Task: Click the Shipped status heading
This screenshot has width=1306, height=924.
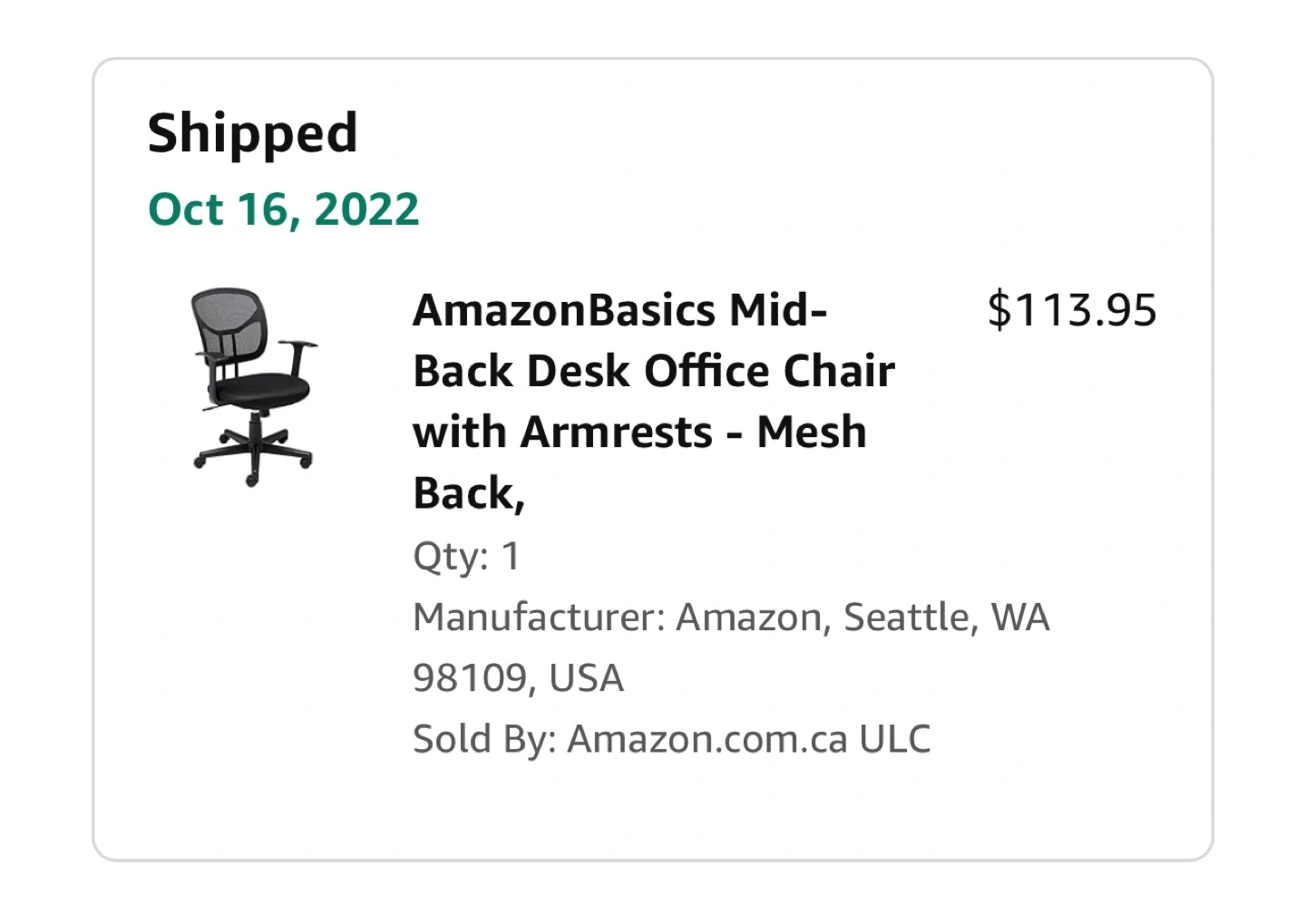Action: tap(252, 133)
